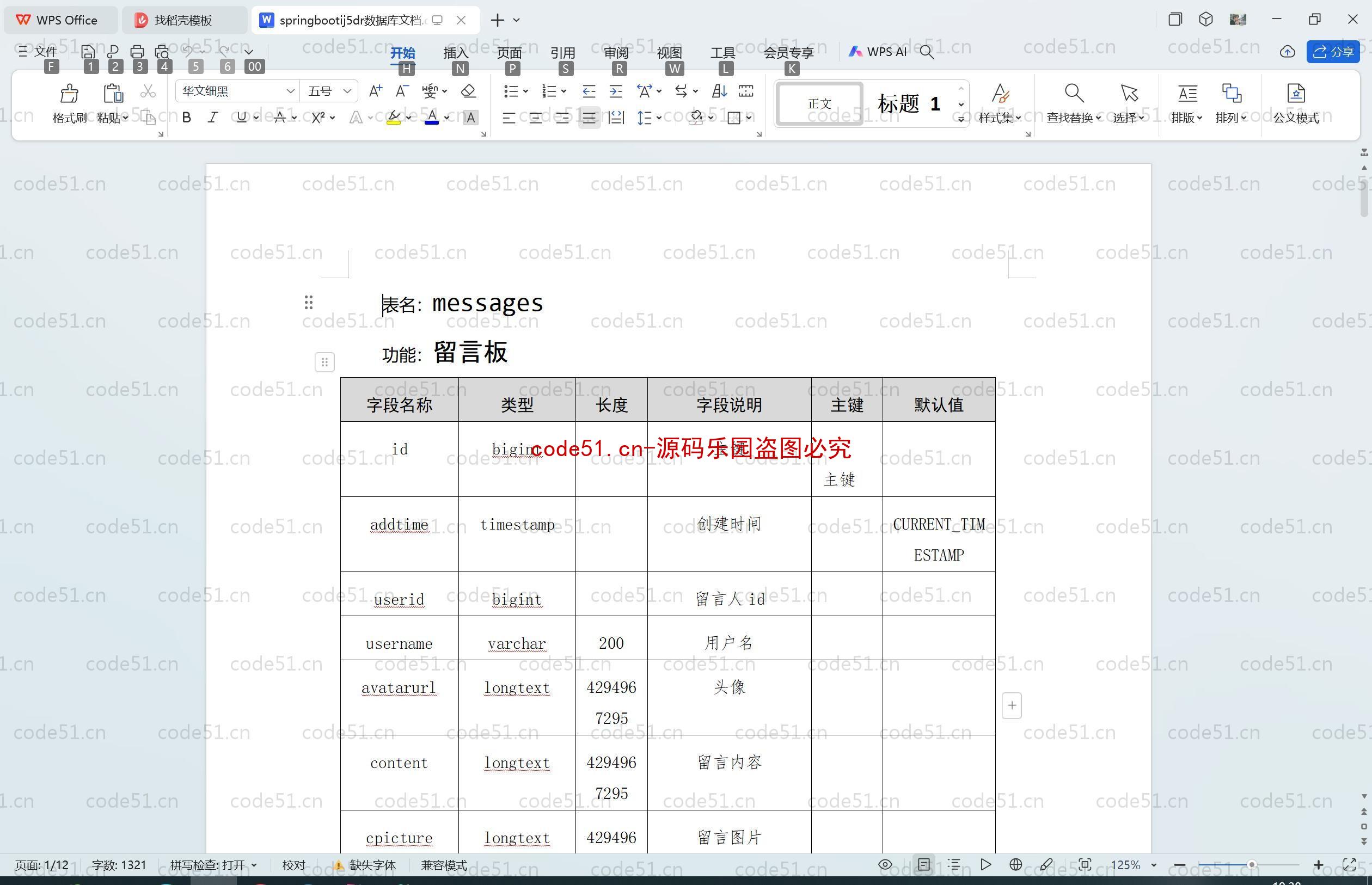Viewport: 1372px width, 885px height.
Task: Click the Print icon in quick toolbar
Action: [x=137, y=52]
